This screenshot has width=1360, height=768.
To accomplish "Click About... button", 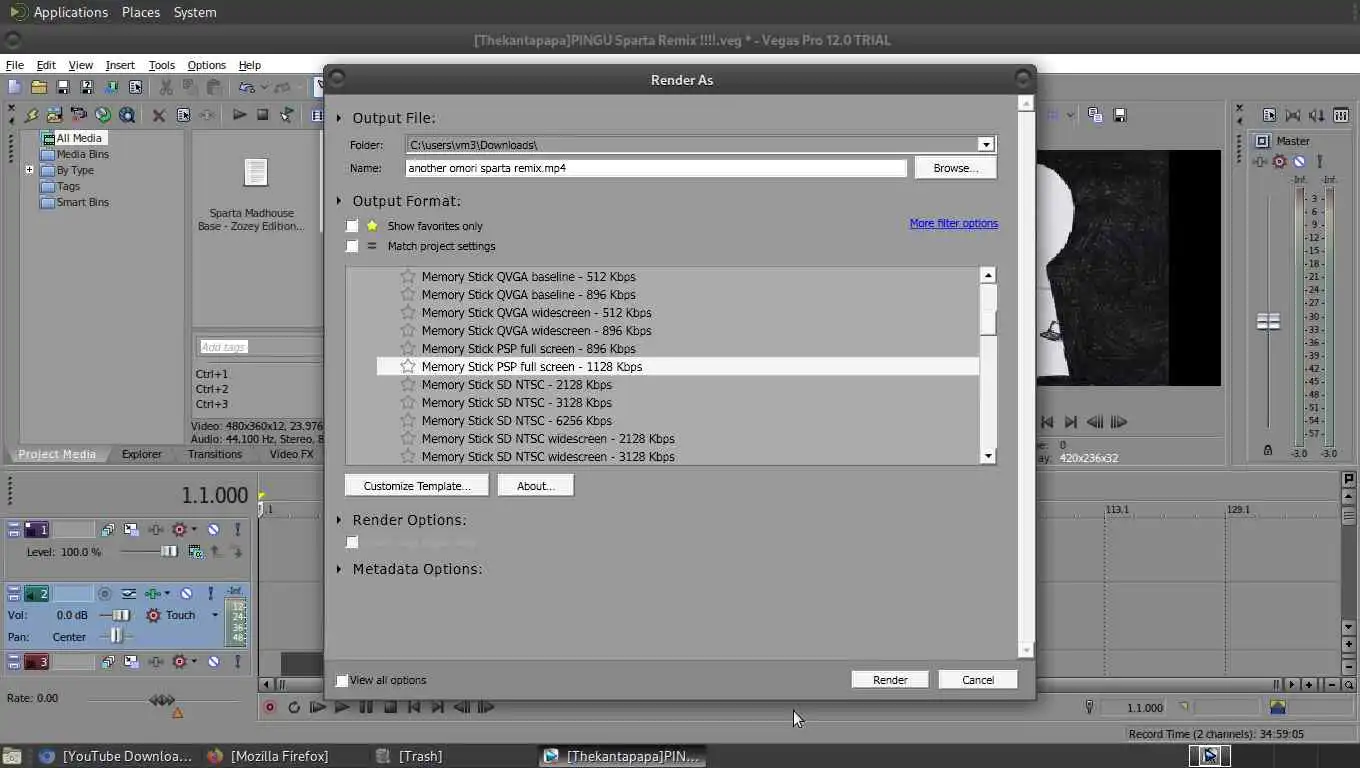I will tap(535, 486).
